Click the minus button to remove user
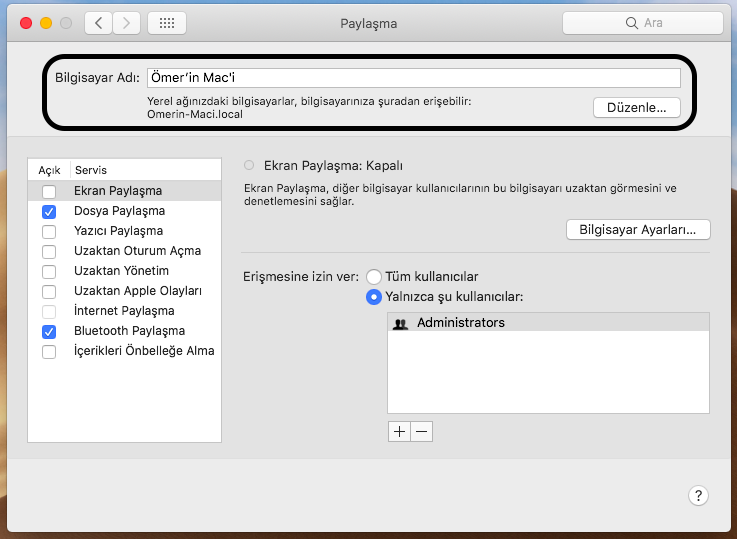Viewport: 737px width, 539px height. [x=421, y=432]
